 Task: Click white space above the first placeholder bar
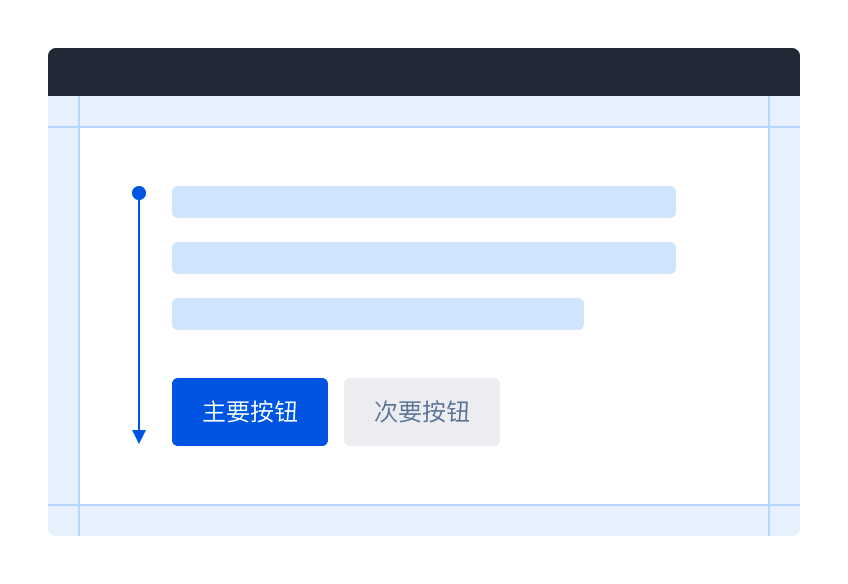[424, 157]
